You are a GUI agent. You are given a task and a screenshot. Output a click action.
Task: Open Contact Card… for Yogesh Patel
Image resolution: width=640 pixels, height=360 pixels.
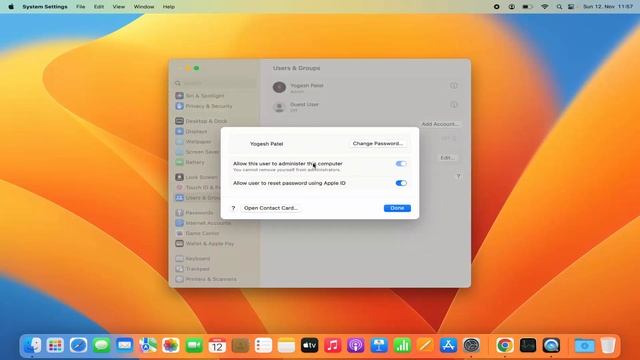coord(271,208)
